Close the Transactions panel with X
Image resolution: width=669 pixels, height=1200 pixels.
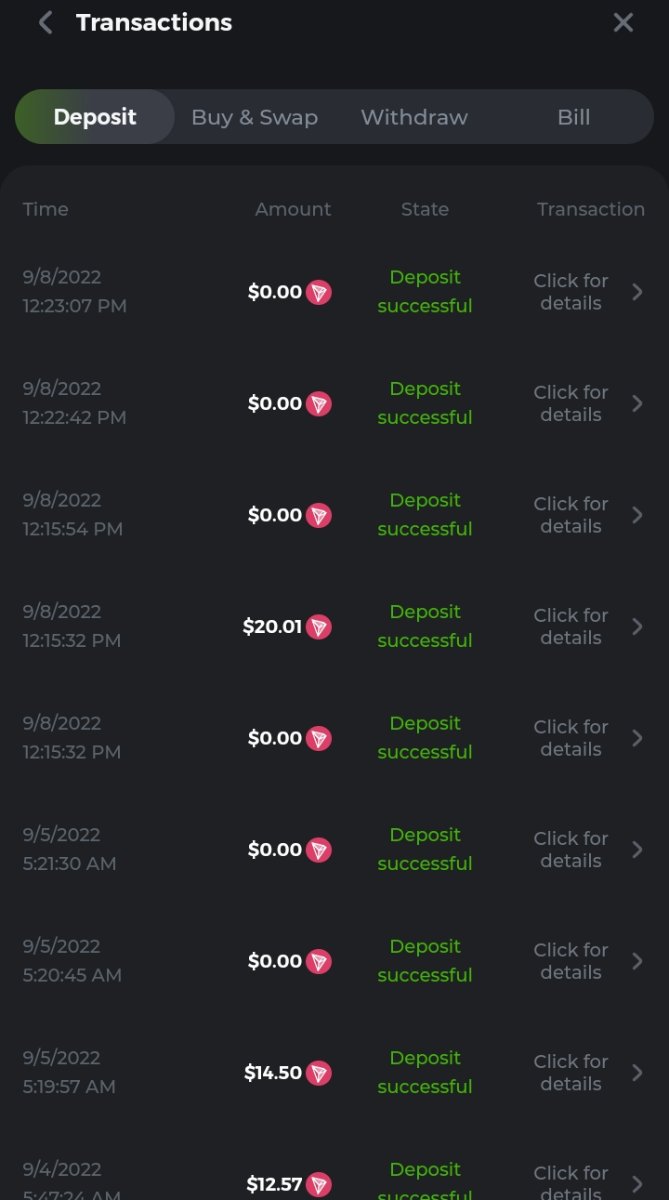tap(623, 23)
